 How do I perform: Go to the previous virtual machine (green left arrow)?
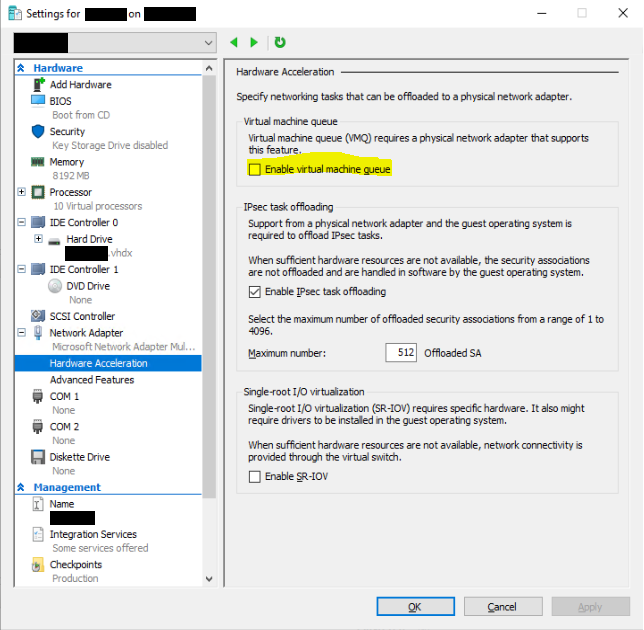pos(234,42)
